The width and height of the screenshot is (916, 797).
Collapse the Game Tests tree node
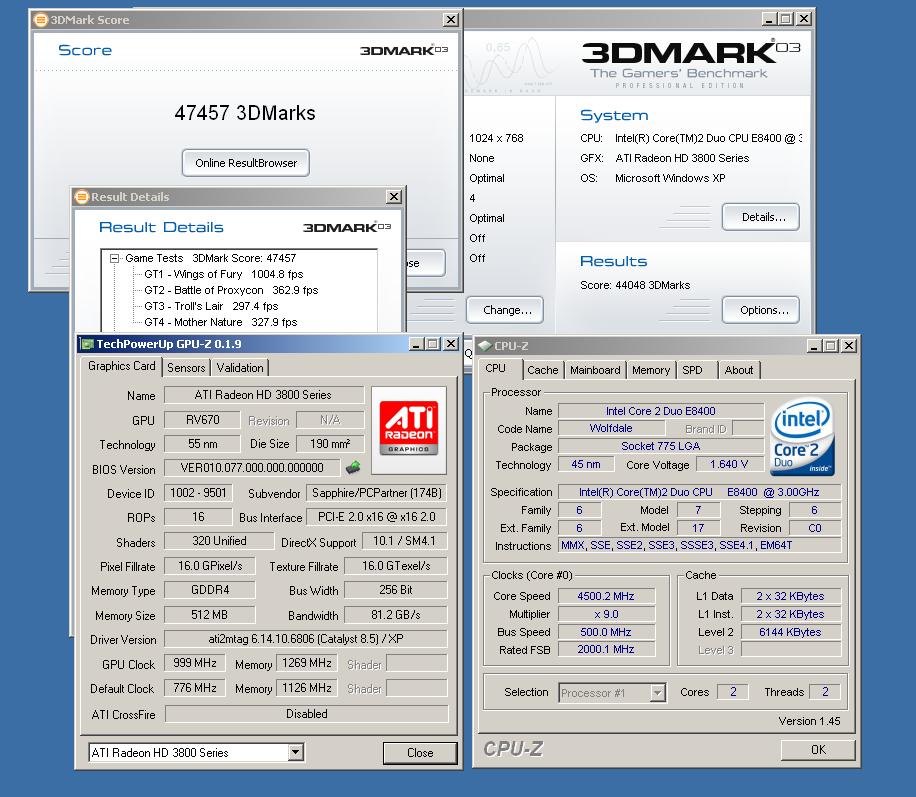tap(114, 258)
